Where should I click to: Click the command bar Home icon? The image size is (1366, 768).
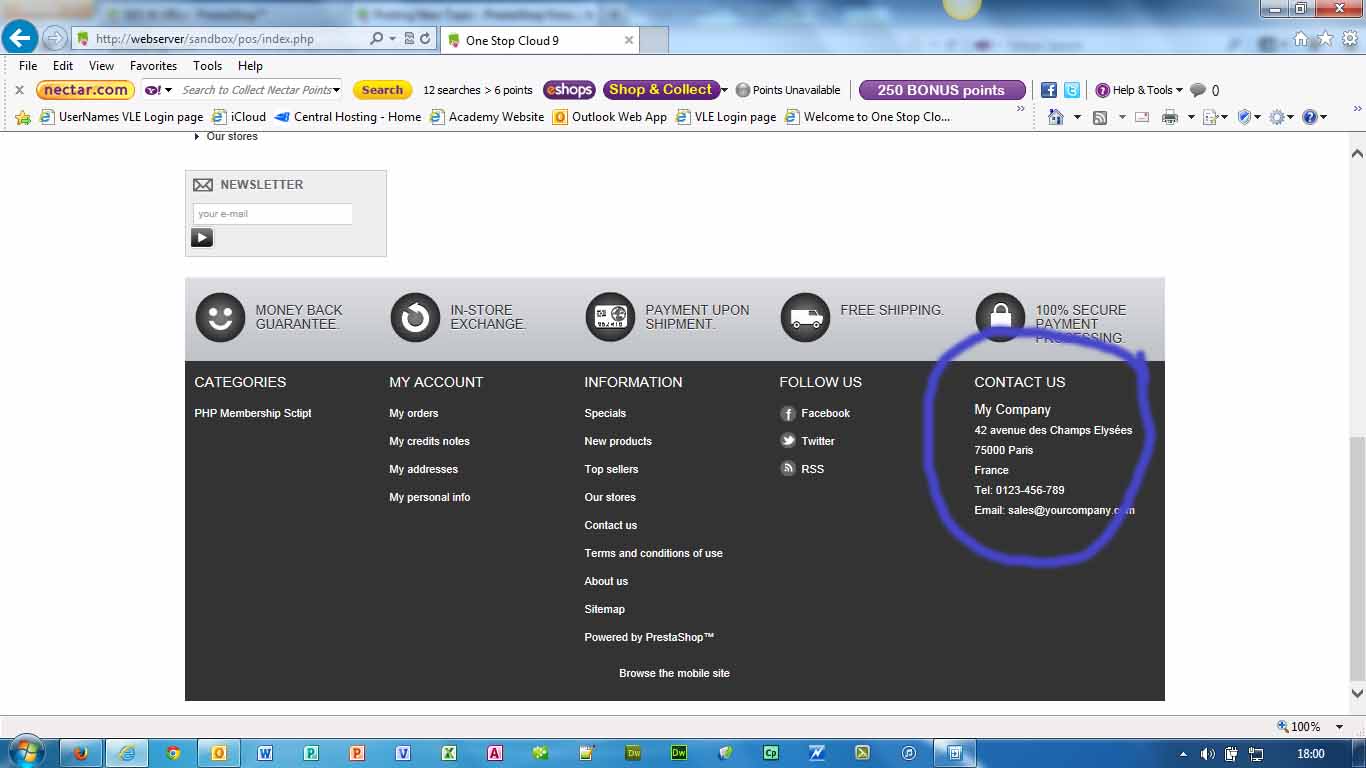point(1056,117)
